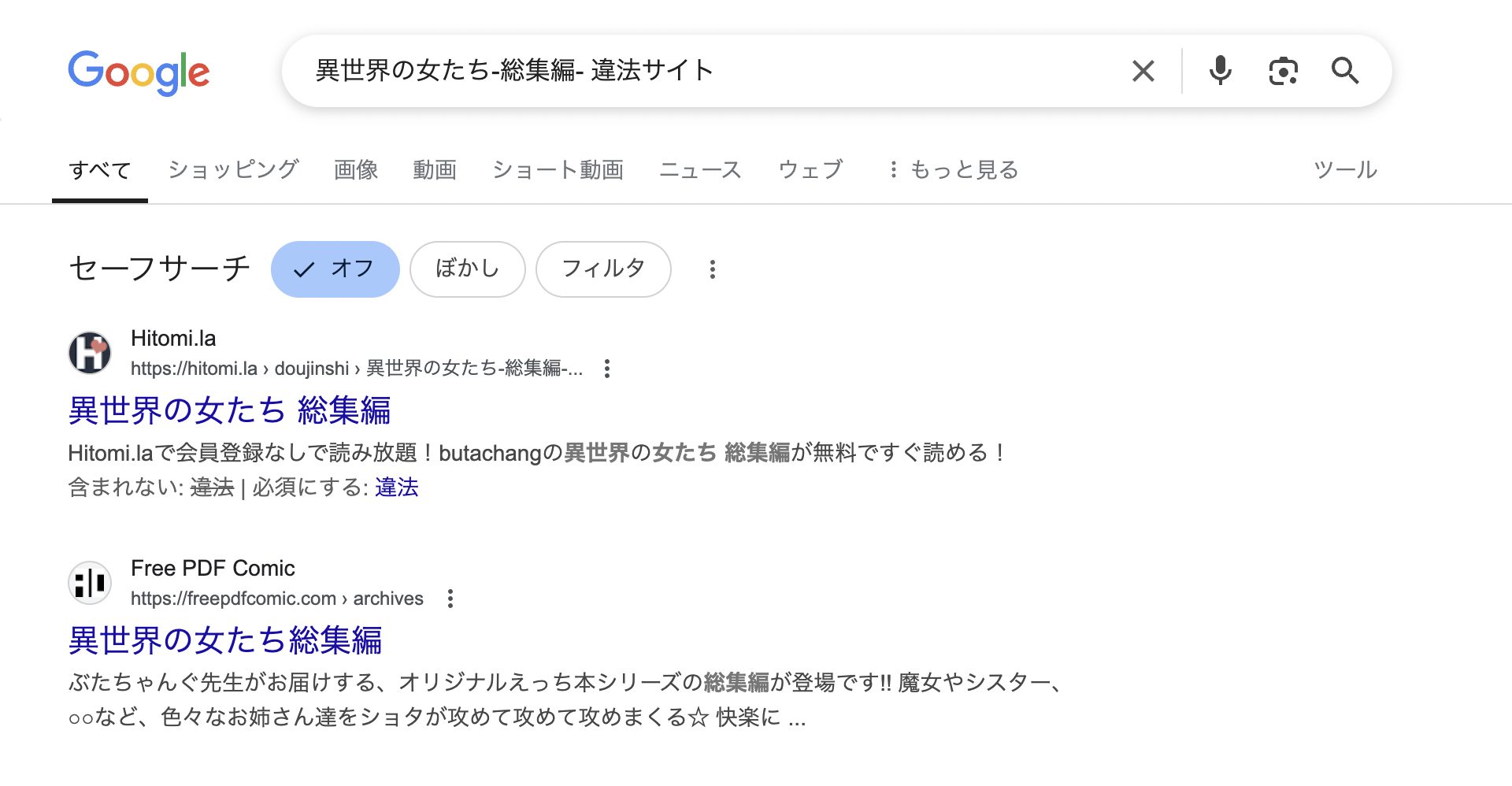Start voice search with the microphone icon
This screenshot has width=1512, height=786.
[x=1220, y=71]
